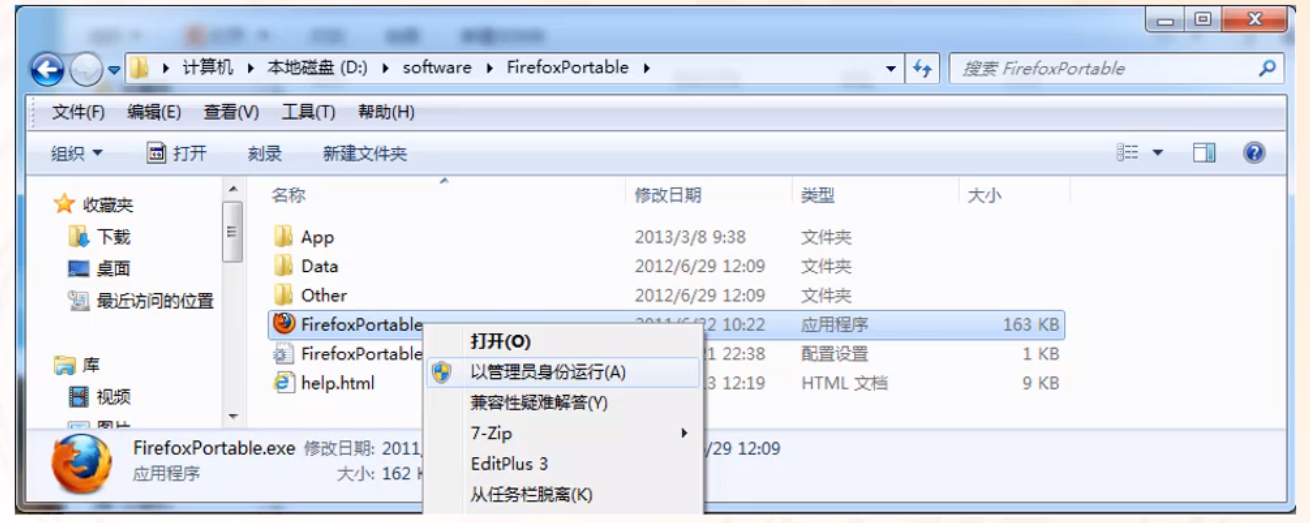Select 收藏夹 in the navigation pane

108,205
